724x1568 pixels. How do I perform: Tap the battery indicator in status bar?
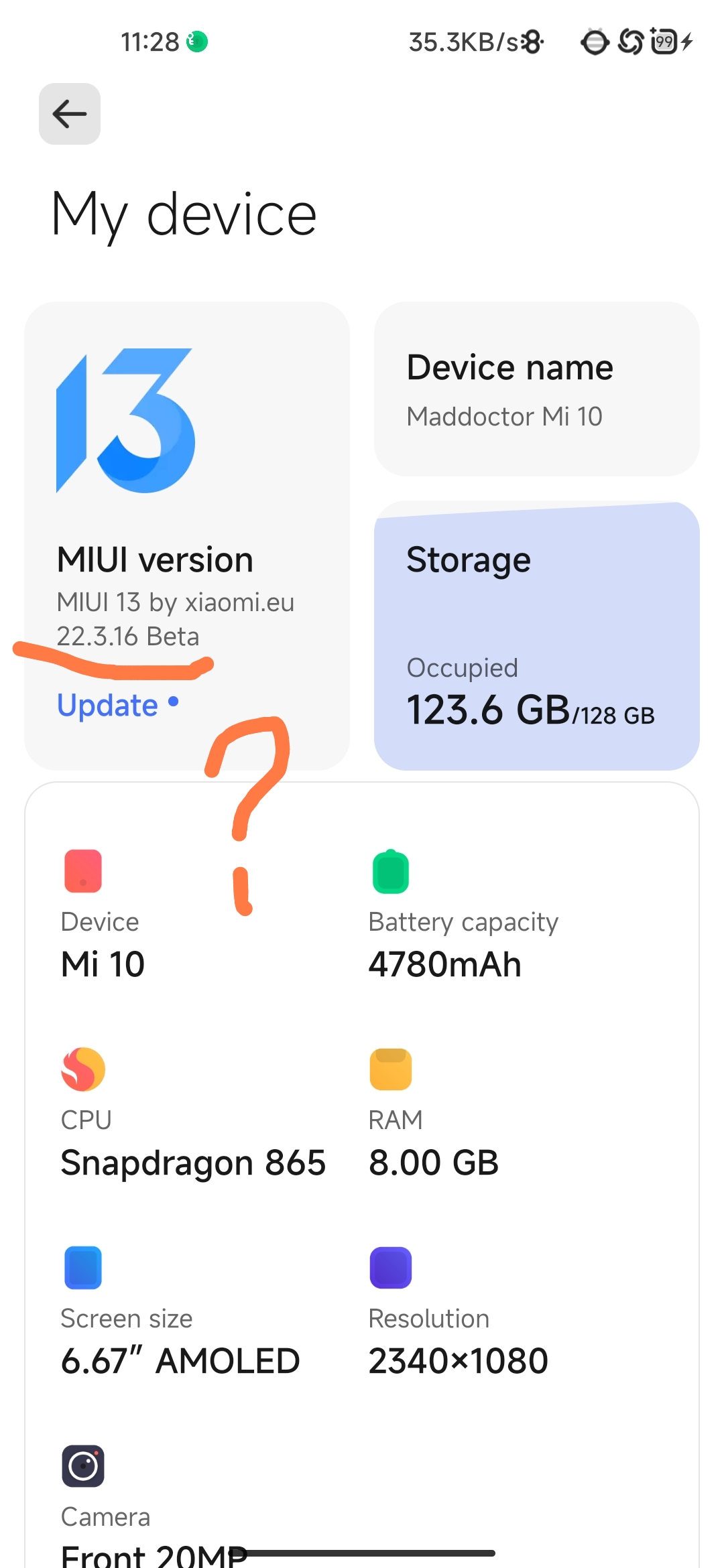click(x=664, y=42)
